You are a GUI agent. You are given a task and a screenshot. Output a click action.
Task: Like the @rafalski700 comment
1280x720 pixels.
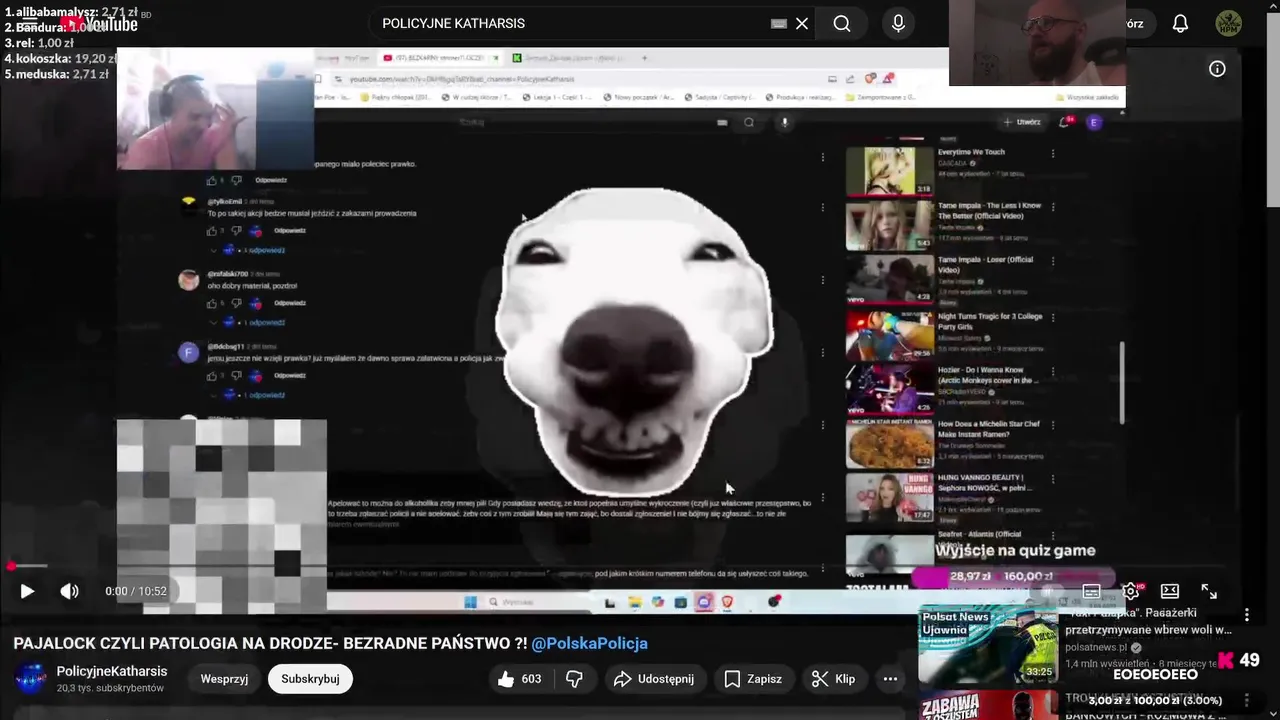coord(211,303)
